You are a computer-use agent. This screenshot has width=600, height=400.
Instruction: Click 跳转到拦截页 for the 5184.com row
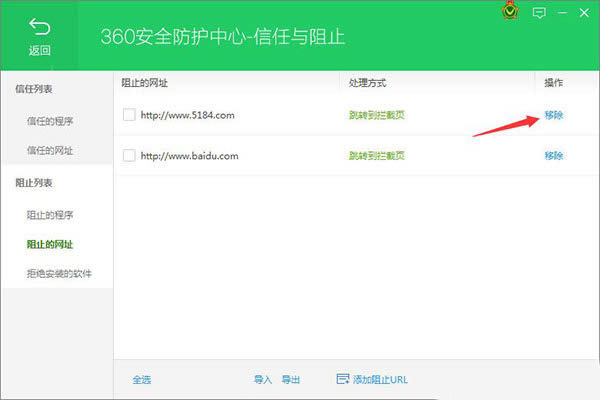click(x=376, y=115)
